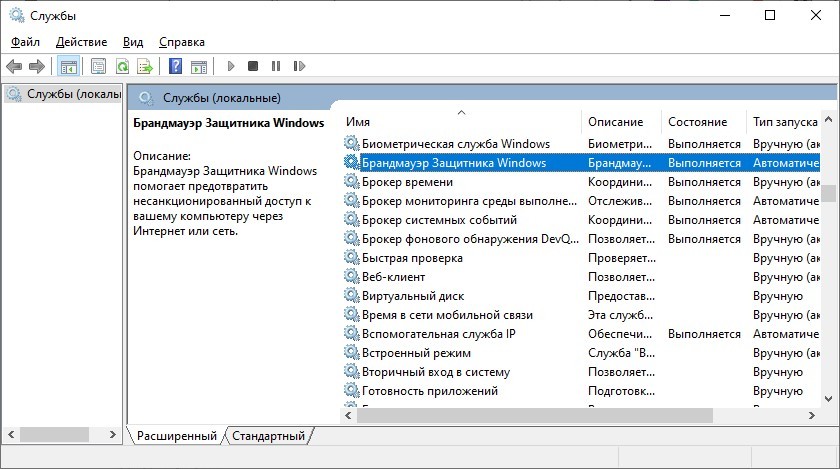Click the Refresh toolbar icon
This screenshot has height=469, width=840.
[121, 66]
